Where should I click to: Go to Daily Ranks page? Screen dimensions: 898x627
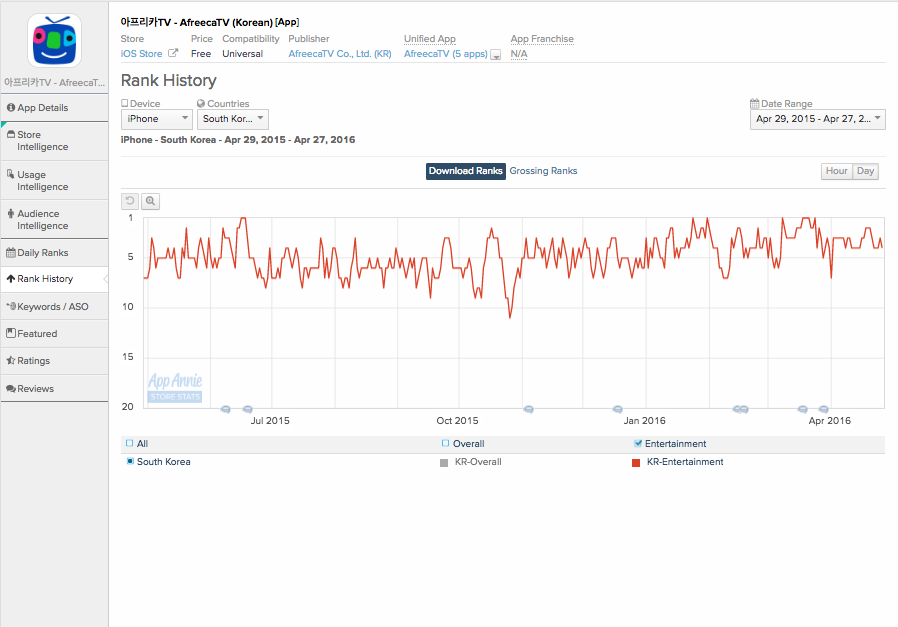[x=54, y=253]
